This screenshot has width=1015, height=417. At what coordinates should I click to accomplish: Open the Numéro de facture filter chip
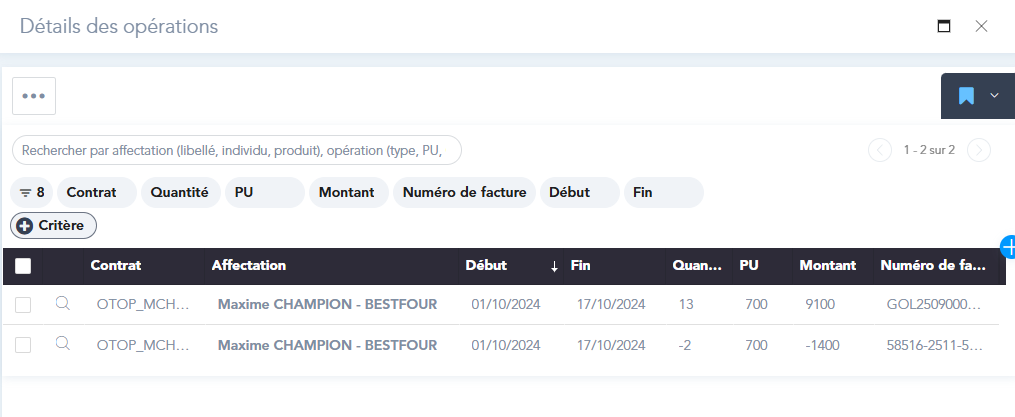tap(464, 192)
